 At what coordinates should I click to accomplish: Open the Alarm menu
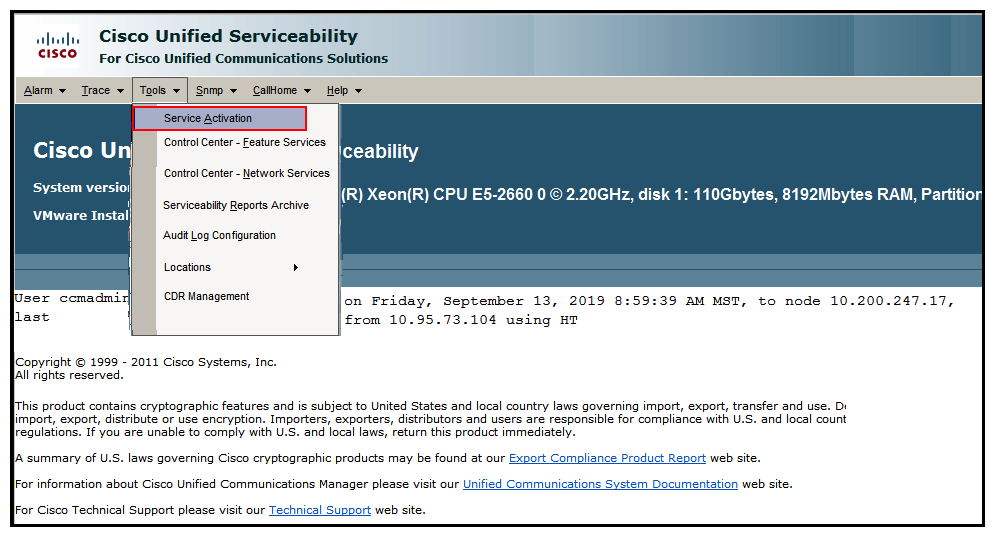click(44, 91)
